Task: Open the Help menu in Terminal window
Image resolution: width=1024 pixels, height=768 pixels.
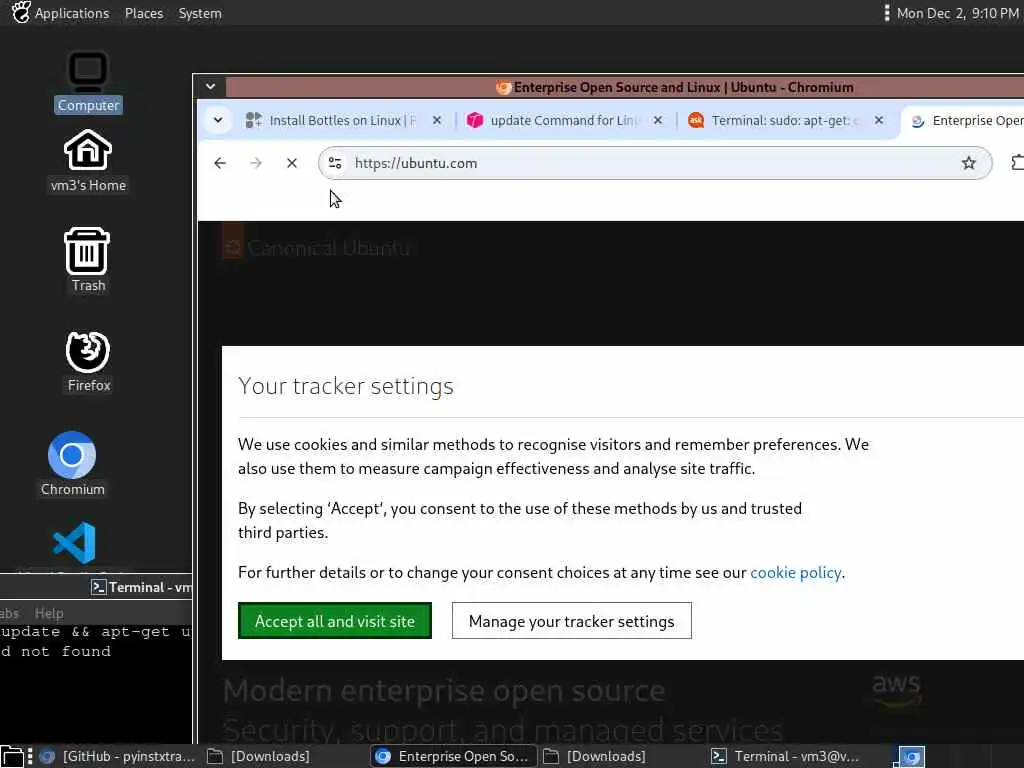Action: click(49, 613)
